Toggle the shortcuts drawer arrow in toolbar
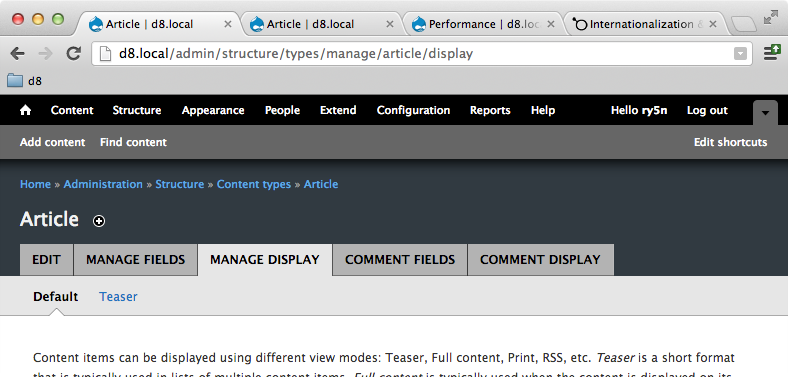The height and width of the screenshot is (377, 788). (x=765, y=113)
